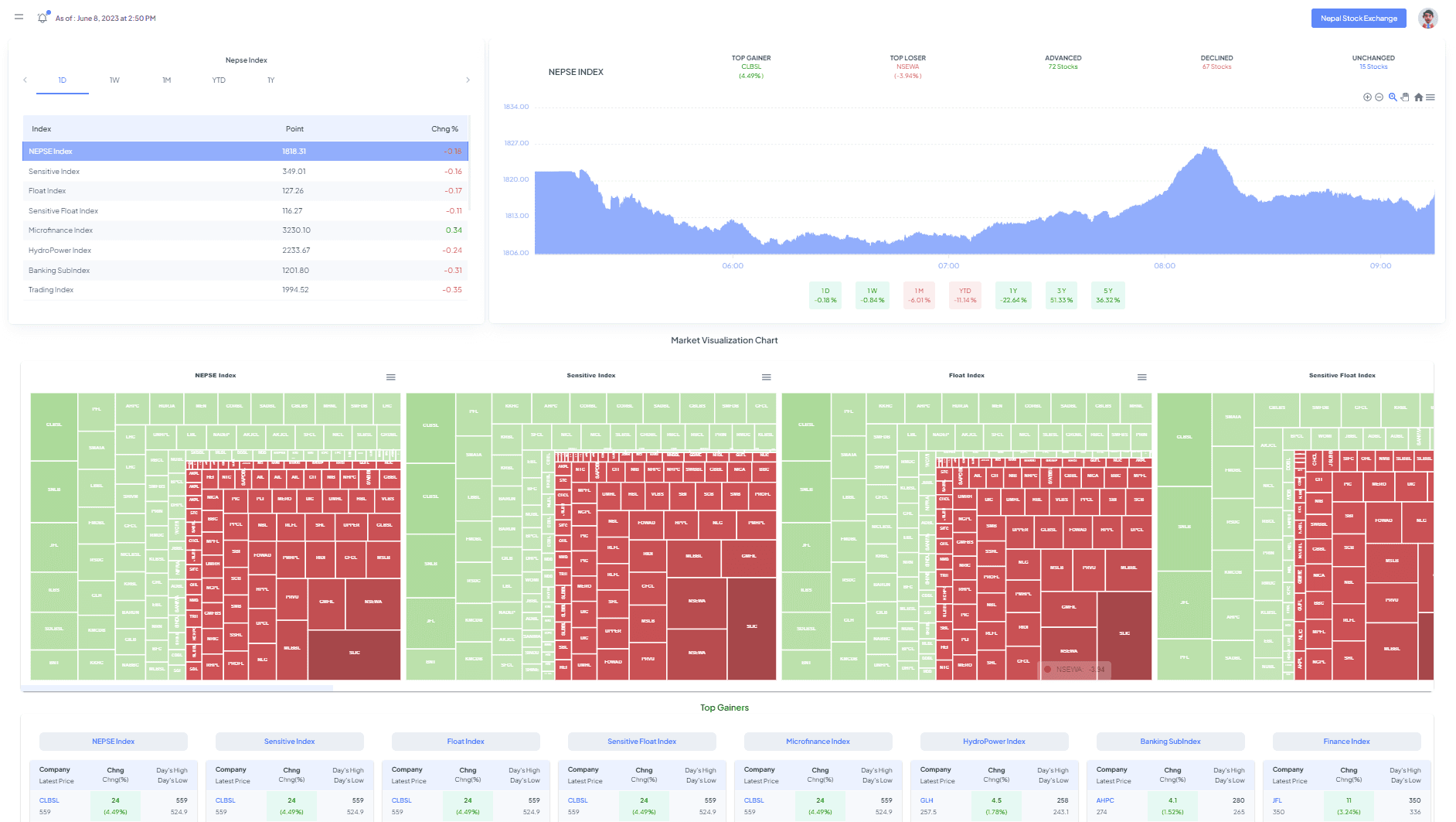Select the 1M return badge
Image resolution: width=1456 pixels, height=822 pixels.
click(919, 295)
